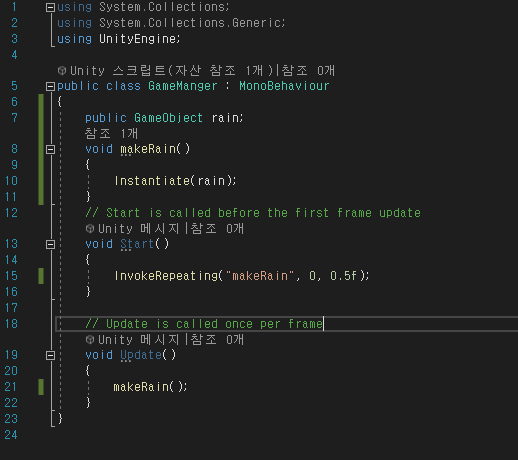This screenshot has height=460, width=518.
Task: Click makeRain() call on line 21
Action: pyautogui.click(x=148, y=387)
